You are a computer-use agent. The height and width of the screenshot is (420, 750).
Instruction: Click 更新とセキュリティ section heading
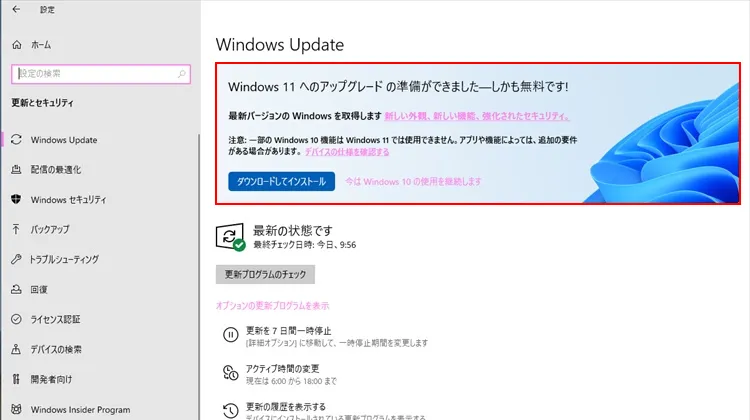pos(43,103)
